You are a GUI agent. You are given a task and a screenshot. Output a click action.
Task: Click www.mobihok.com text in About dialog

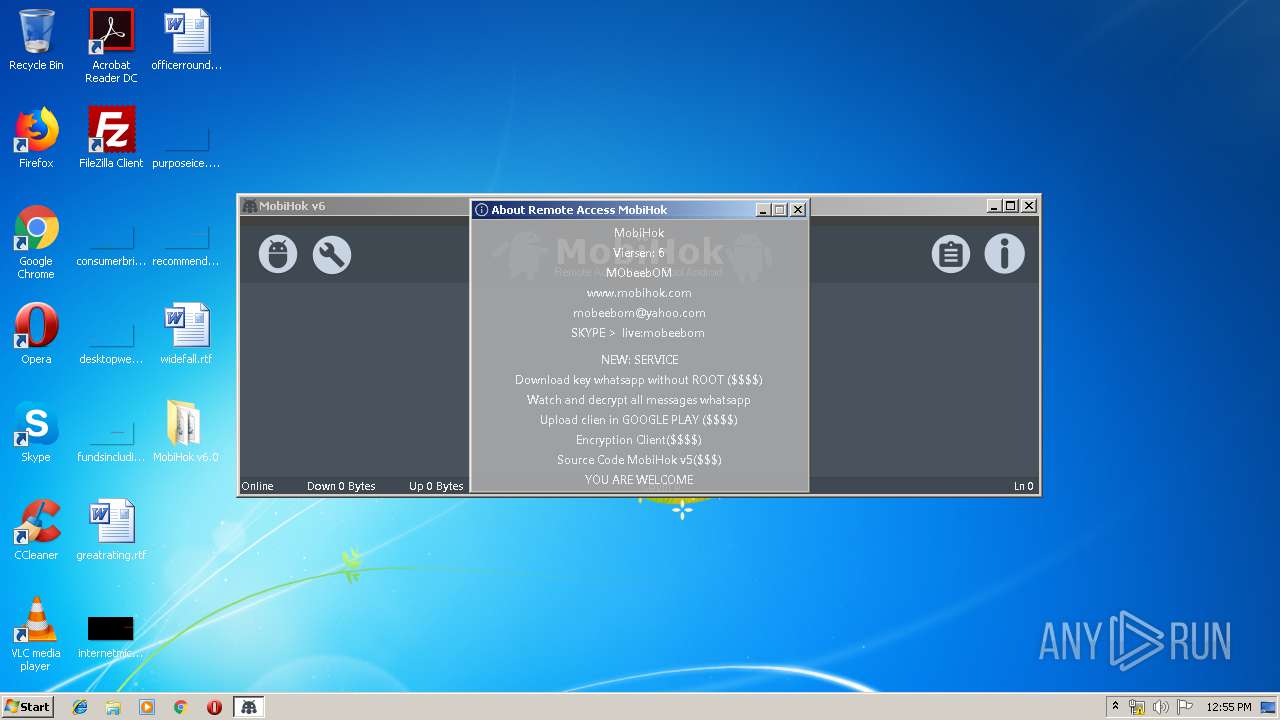point(639,293)
